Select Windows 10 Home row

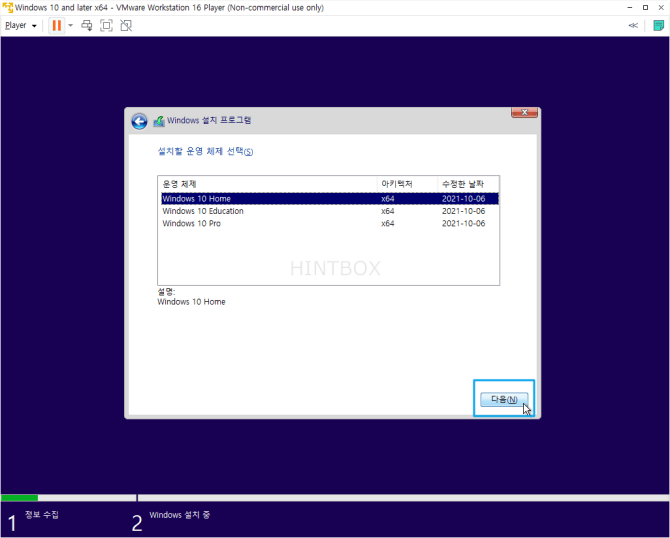330,199
